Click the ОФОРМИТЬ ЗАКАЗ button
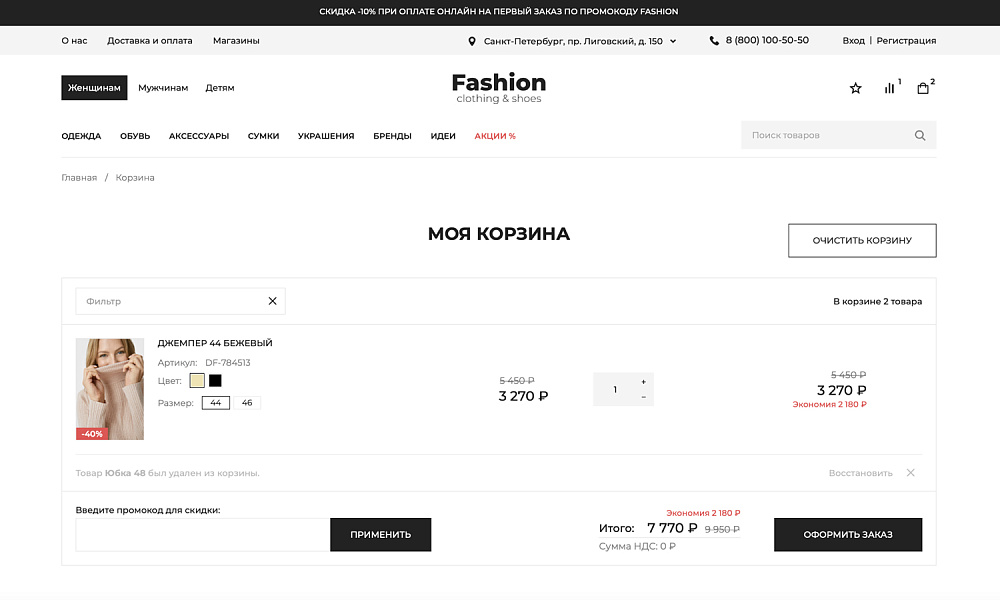 (x=847, y=534)
